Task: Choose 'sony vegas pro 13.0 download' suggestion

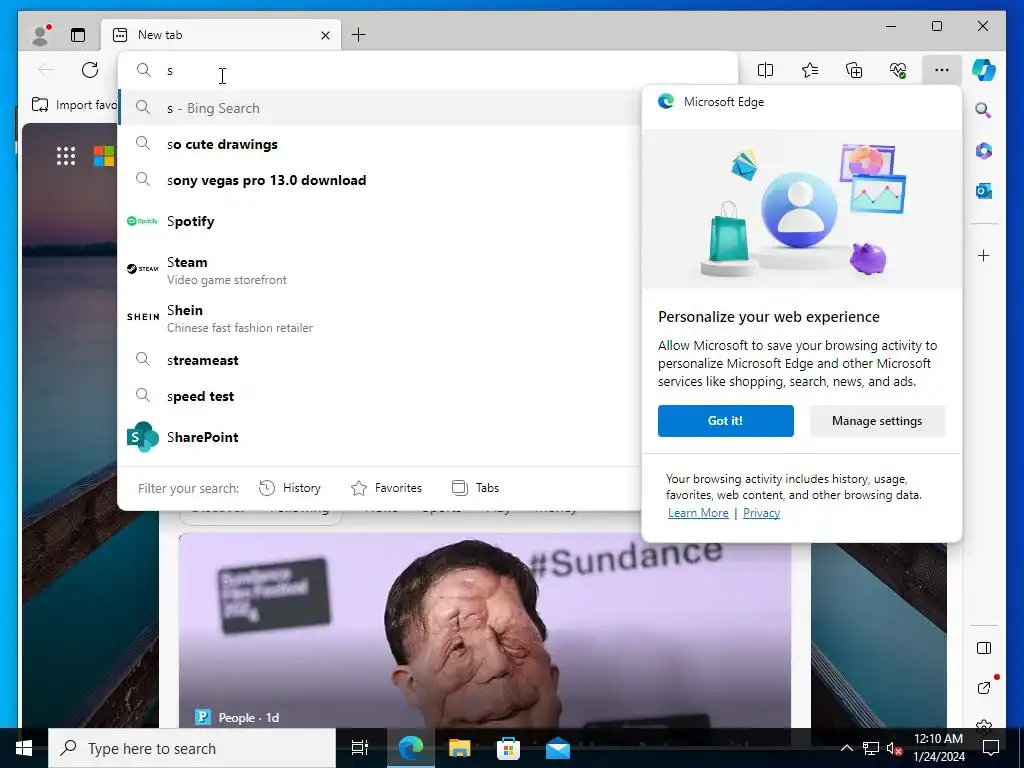Action: (379, 180)
